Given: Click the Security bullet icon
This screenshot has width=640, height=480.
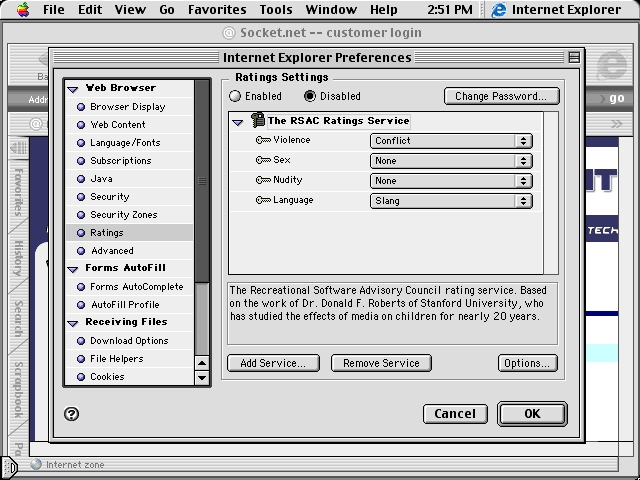Looking at the screenshot, I should pyautogui.click(x=81, y=197).
